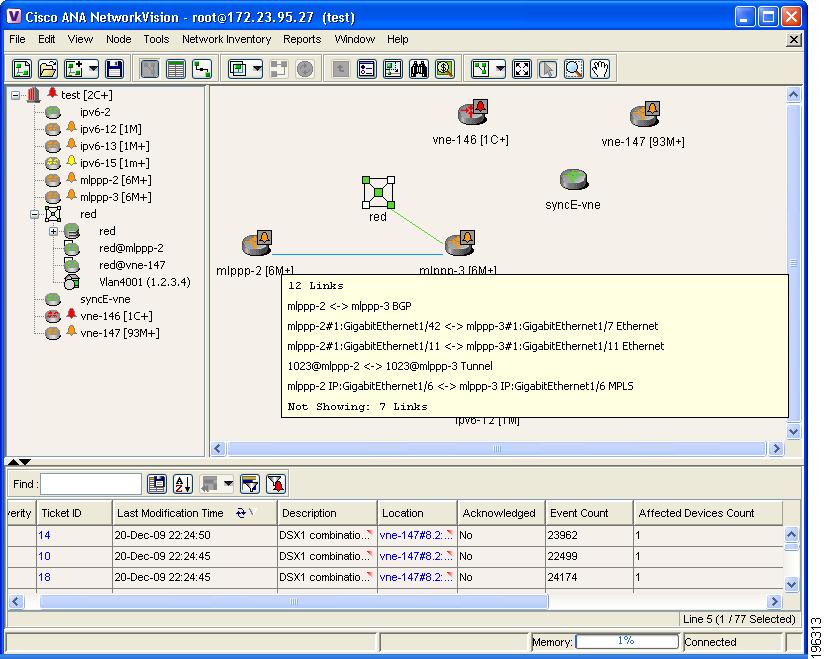Click the layout map icon
This screenshot has width=824, height=659.
tap(481, 69)
